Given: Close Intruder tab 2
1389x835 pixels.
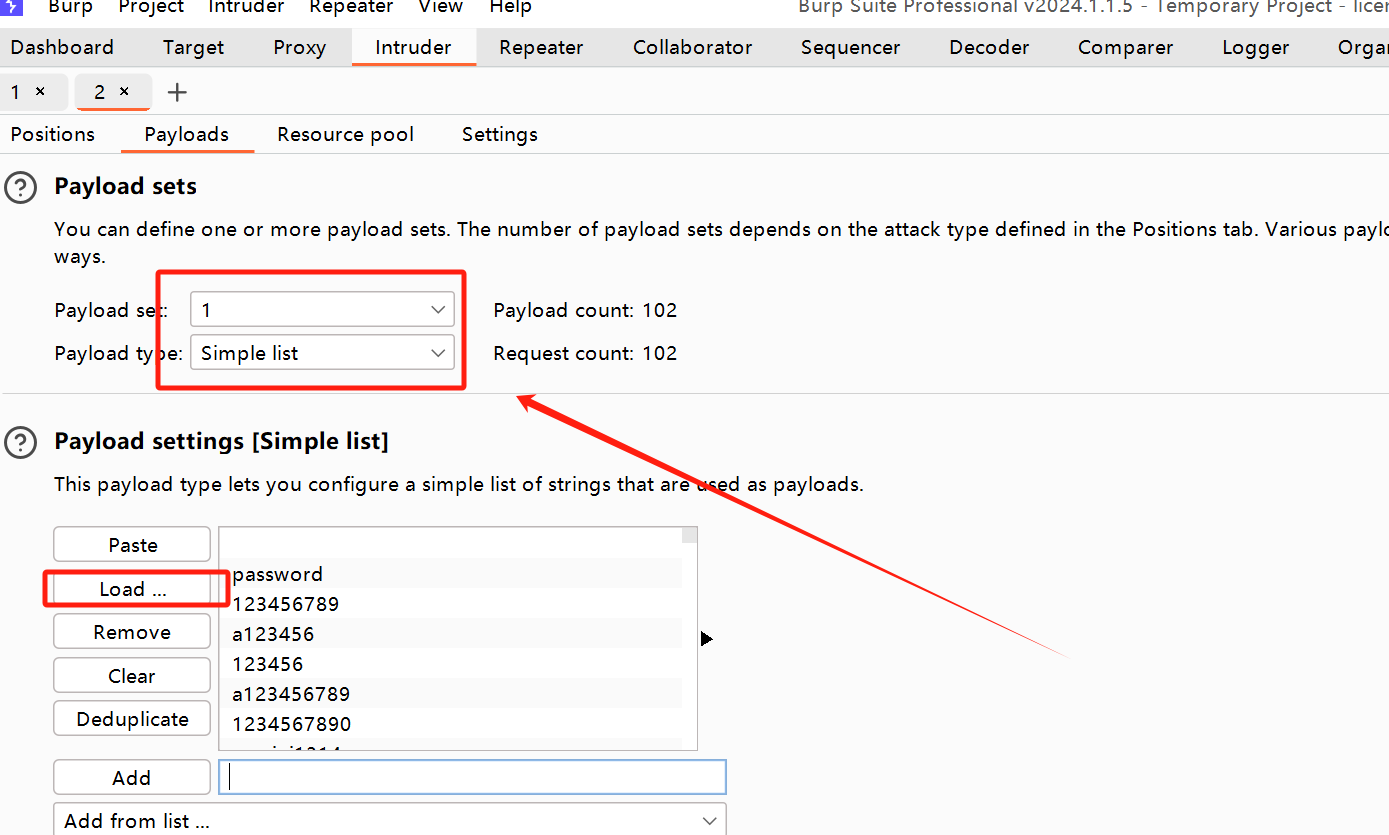Looking at the screenshot, I should point(124,91).
